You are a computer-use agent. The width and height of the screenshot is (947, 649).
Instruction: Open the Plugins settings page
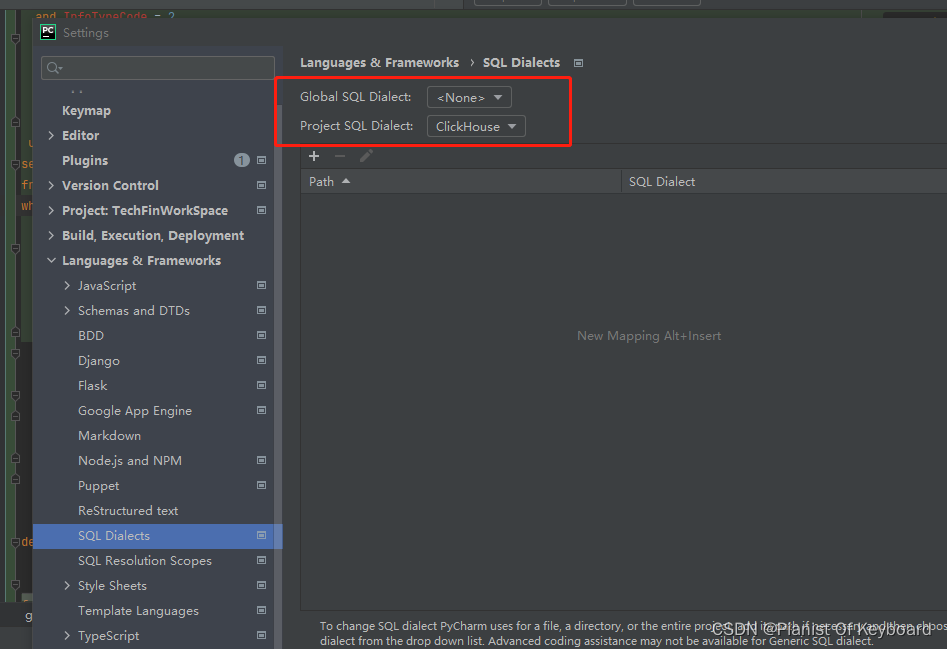85,161
